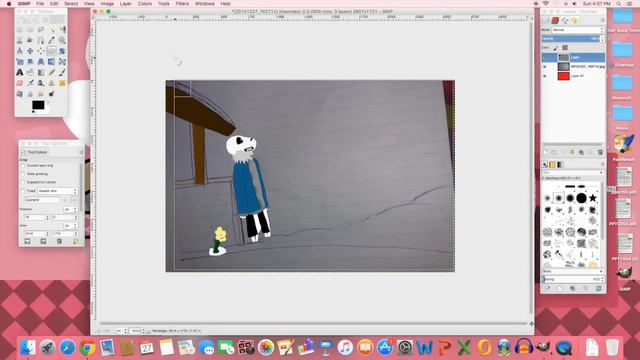Viewport: 640px width, 360px height.
Task: Select the Heal tool
Action: coord(62,83)
